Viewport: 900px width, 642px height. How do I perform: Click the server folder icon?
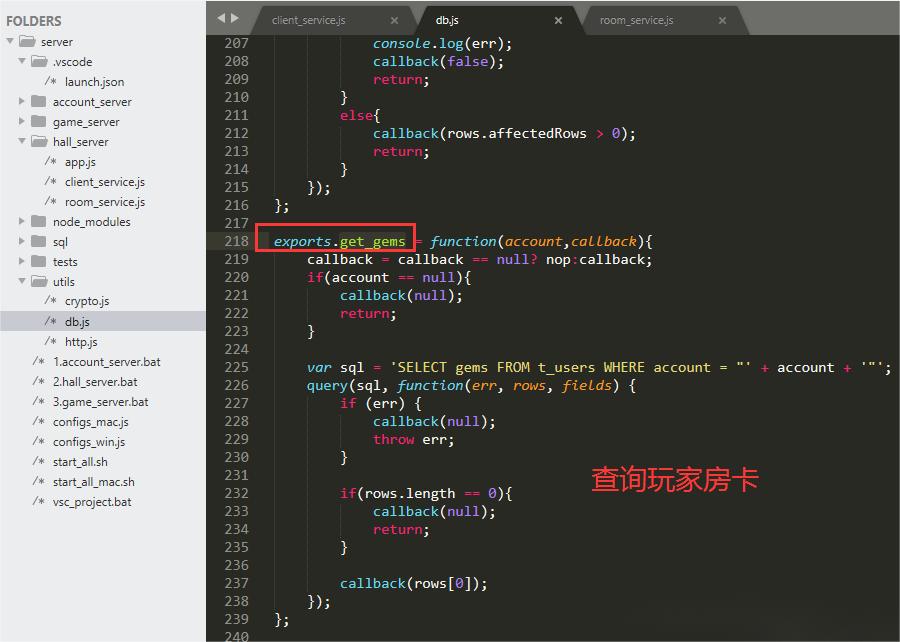pyautogui.click(x=27, y=41)
